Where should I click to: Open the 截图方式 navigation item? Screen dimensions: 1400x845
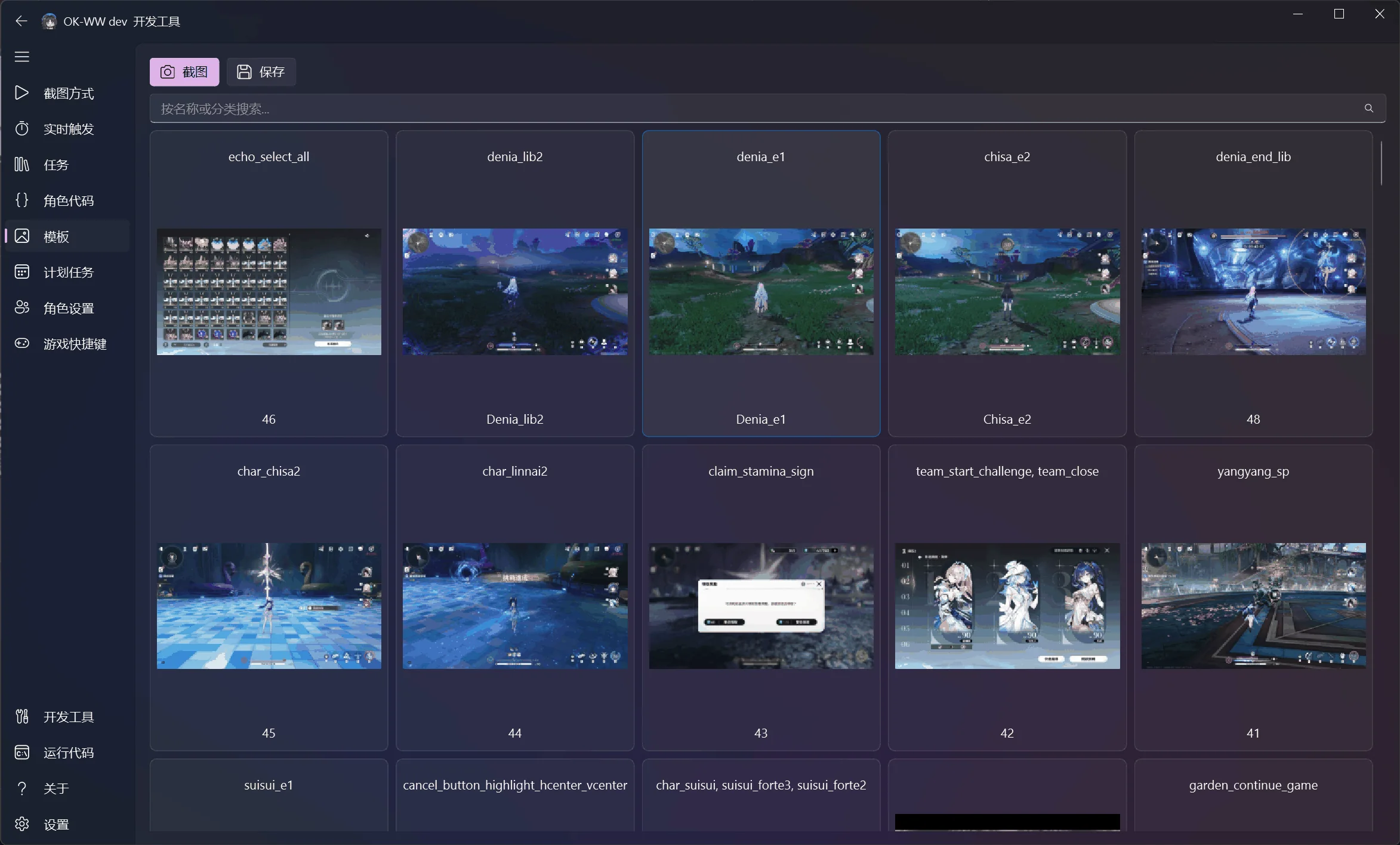67,93
